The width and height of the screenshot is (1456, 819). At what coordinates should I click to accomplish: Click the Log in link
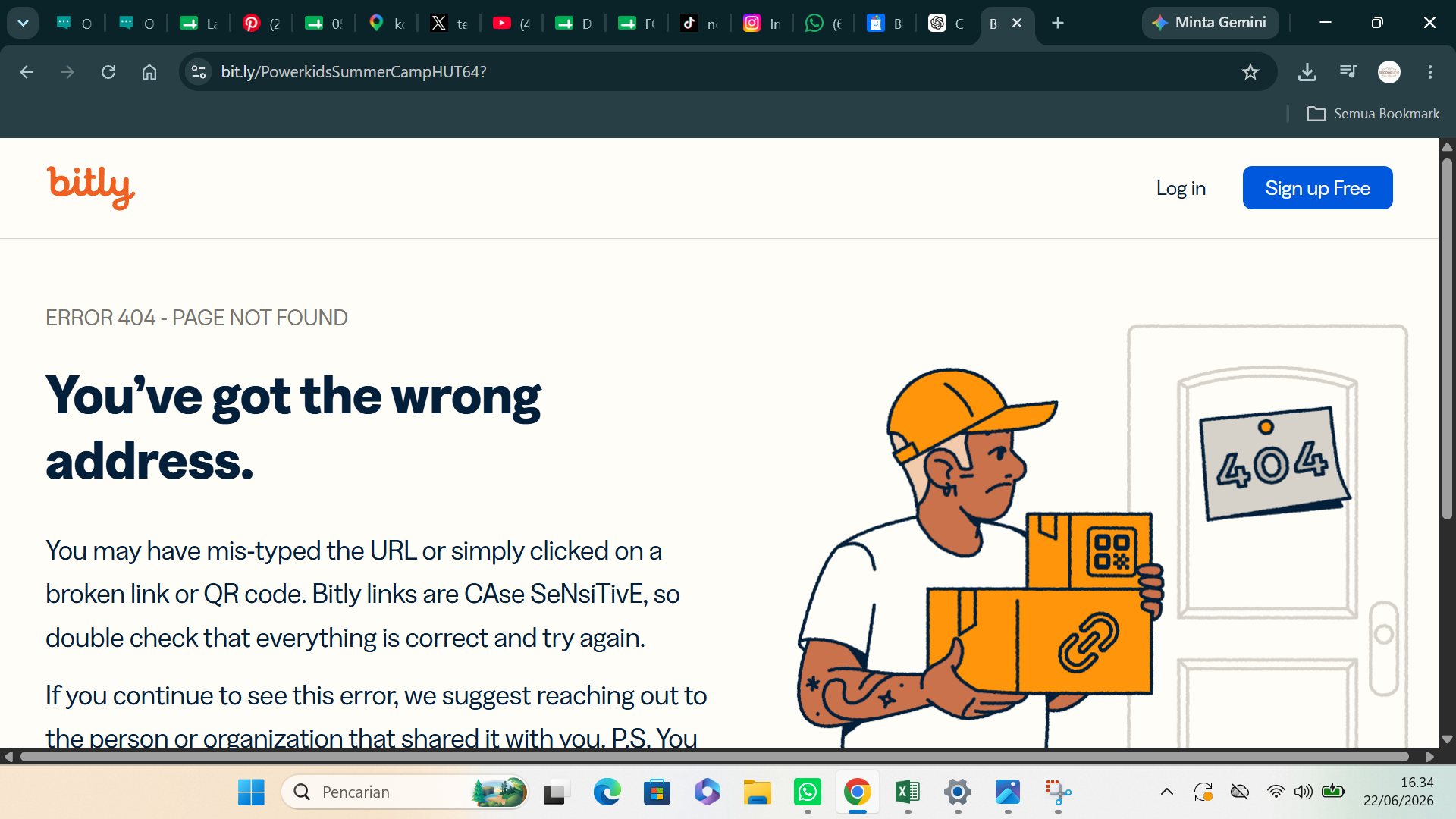coord(1181,188)
